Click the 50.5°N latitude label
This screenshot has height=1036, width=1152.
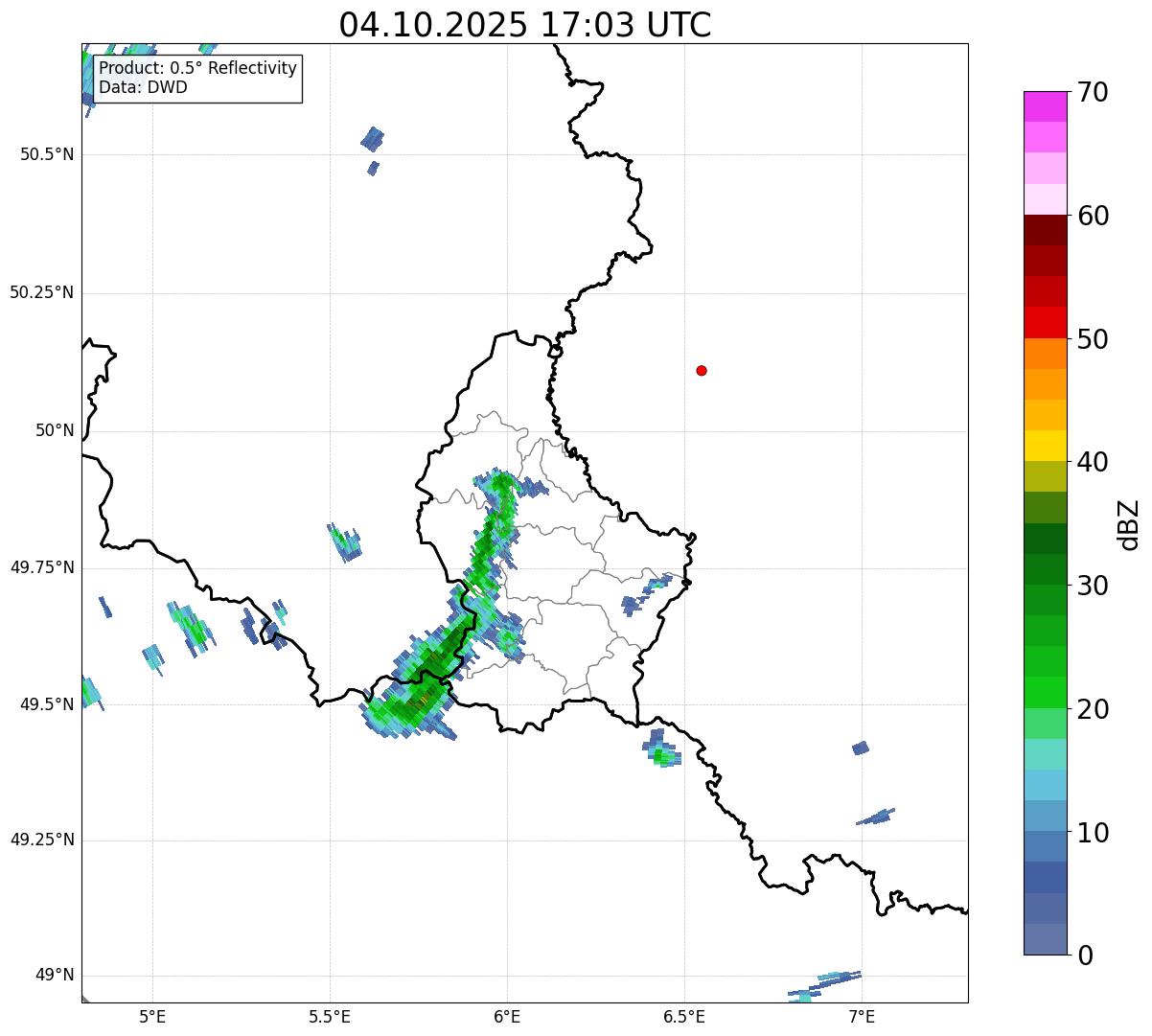47,154
